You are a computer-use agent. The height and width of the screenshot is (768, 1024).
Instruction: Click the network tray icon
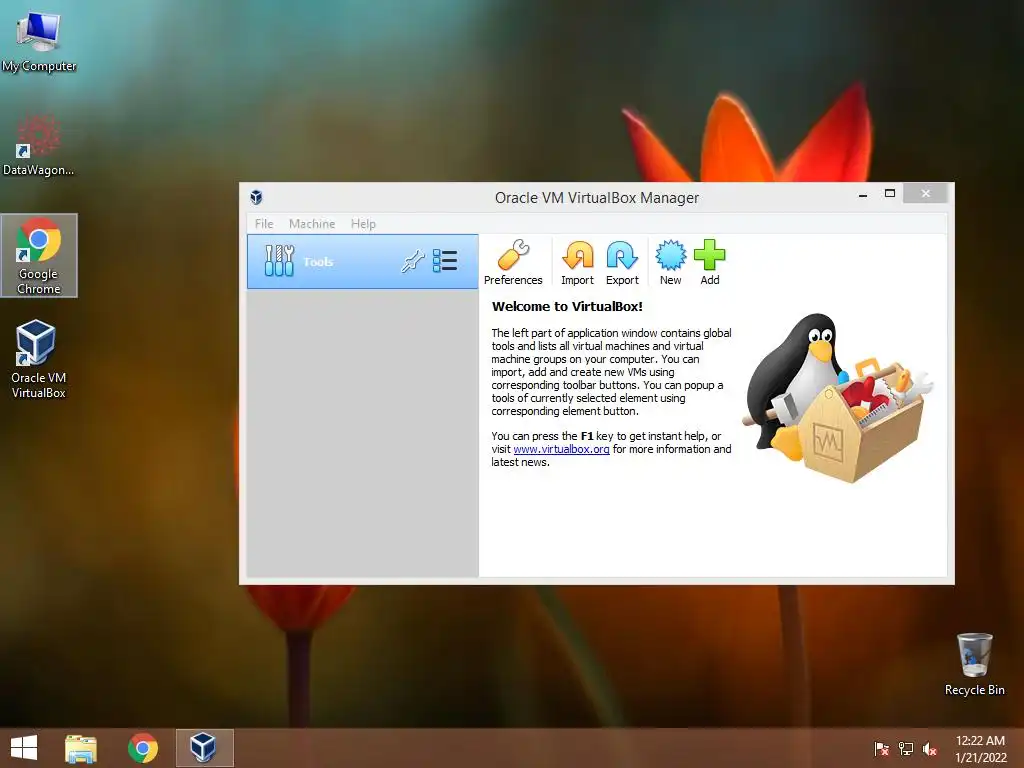pyautogui.click(x=906, y=749)
